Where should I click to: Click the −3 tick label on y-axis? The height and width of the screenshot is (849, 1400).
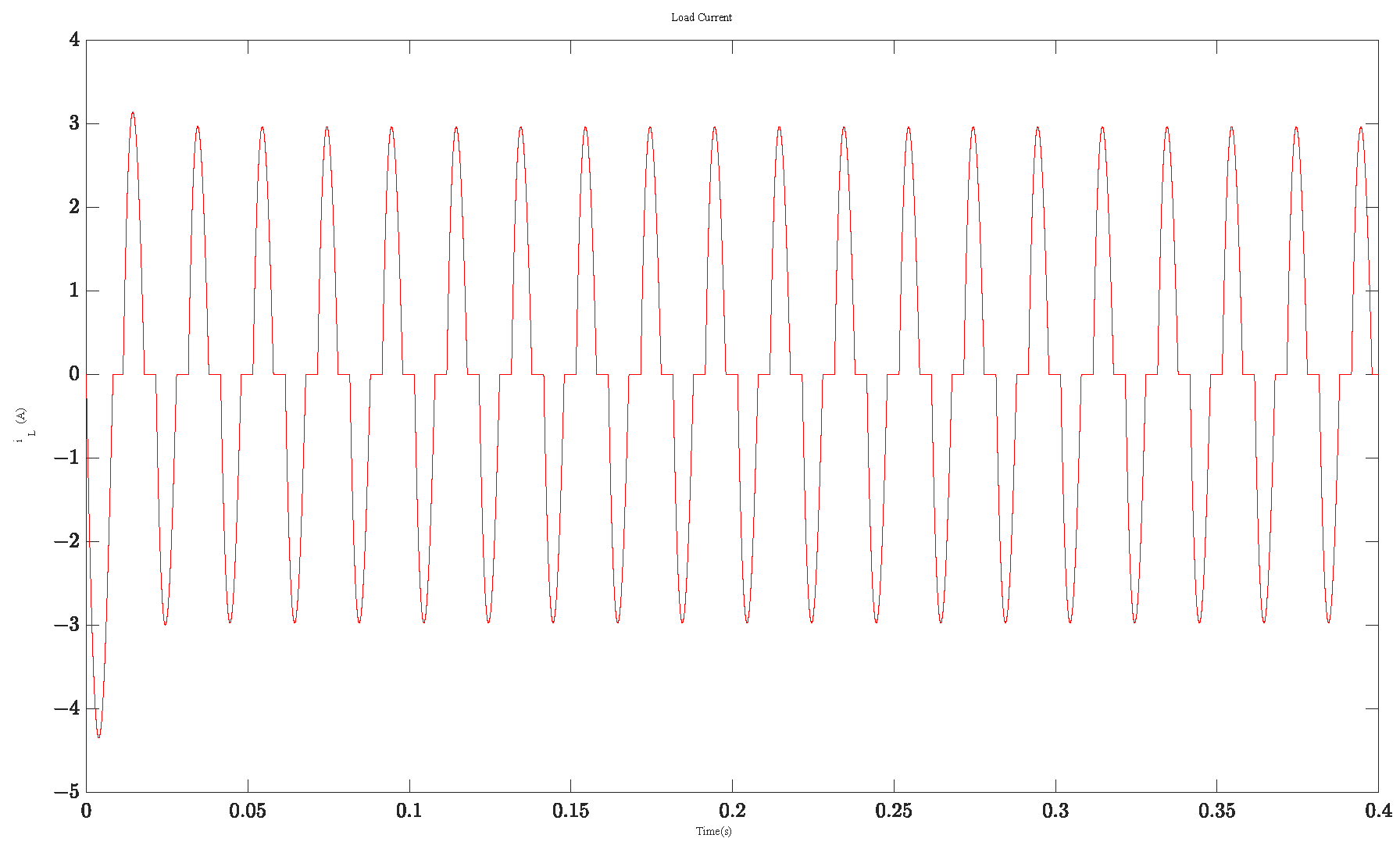(67, 625)
